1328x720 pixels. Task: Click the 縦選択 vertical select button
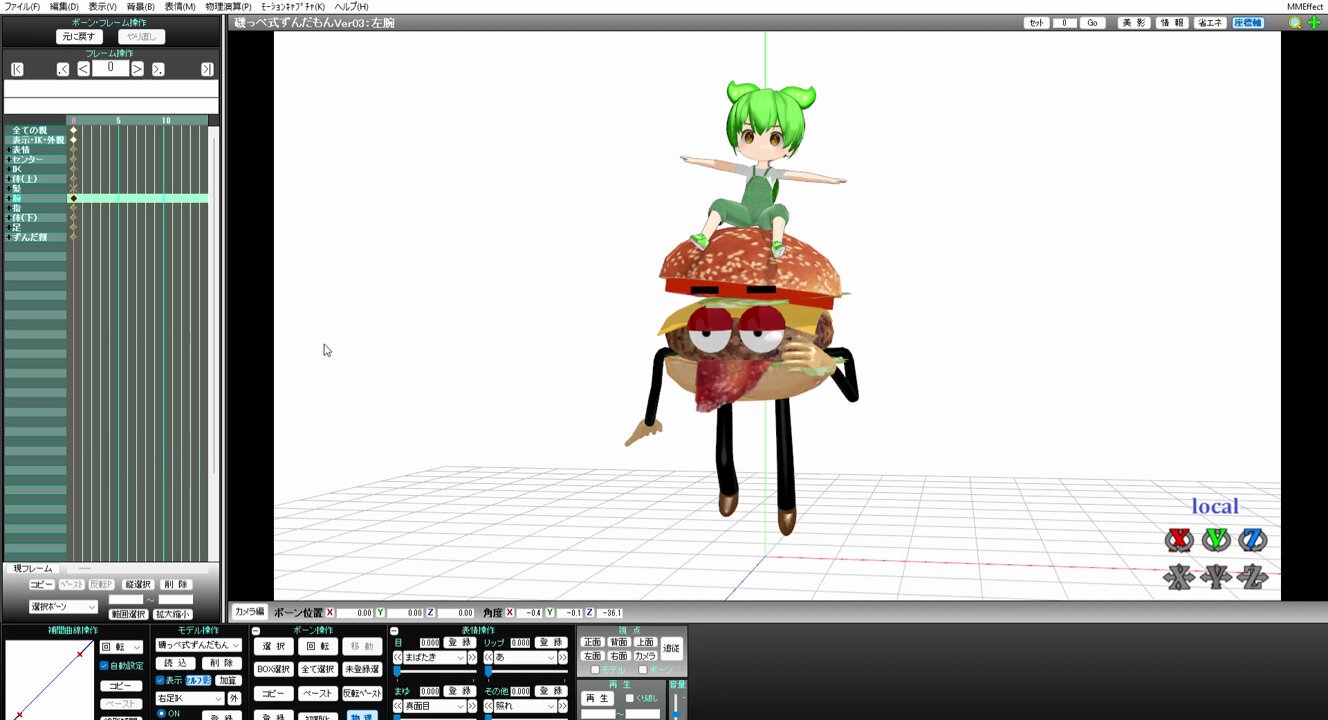[137, 585]
